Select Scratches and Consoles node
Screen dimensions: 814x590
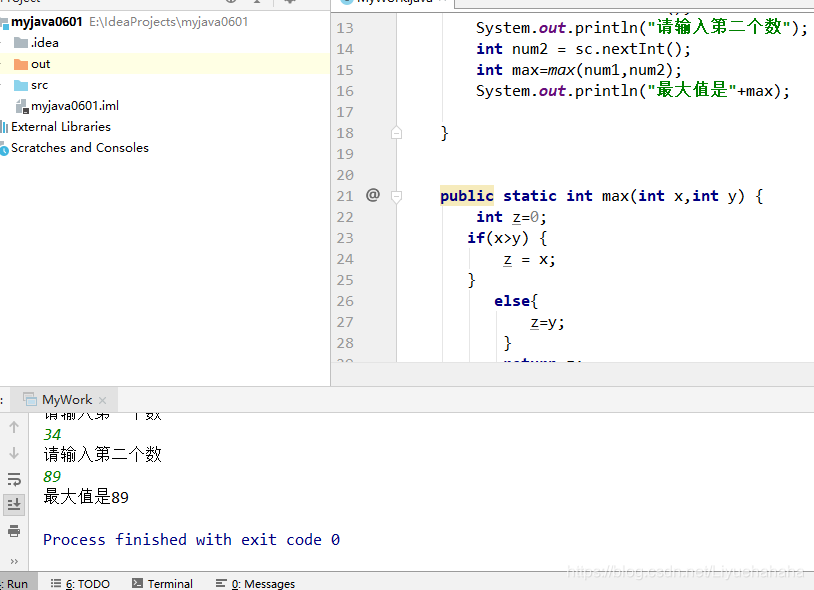point(80,148)
